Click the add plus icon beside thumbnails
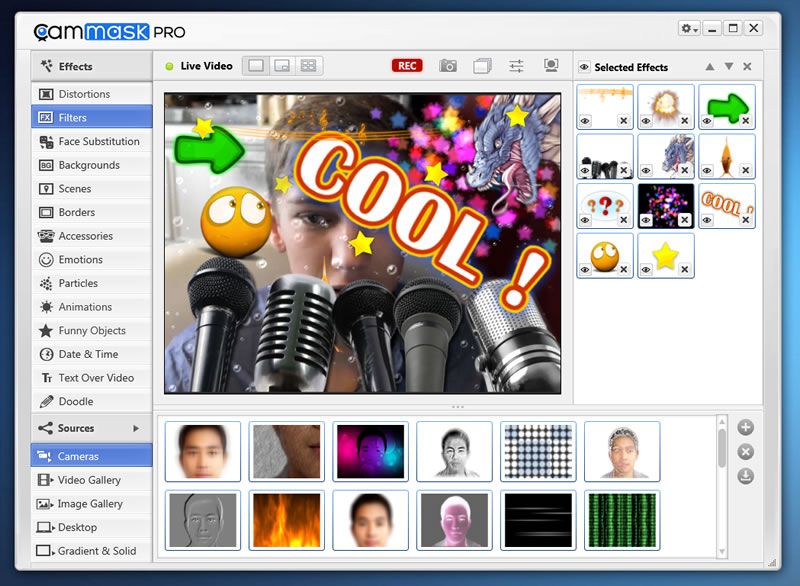 tap(745, 428)
